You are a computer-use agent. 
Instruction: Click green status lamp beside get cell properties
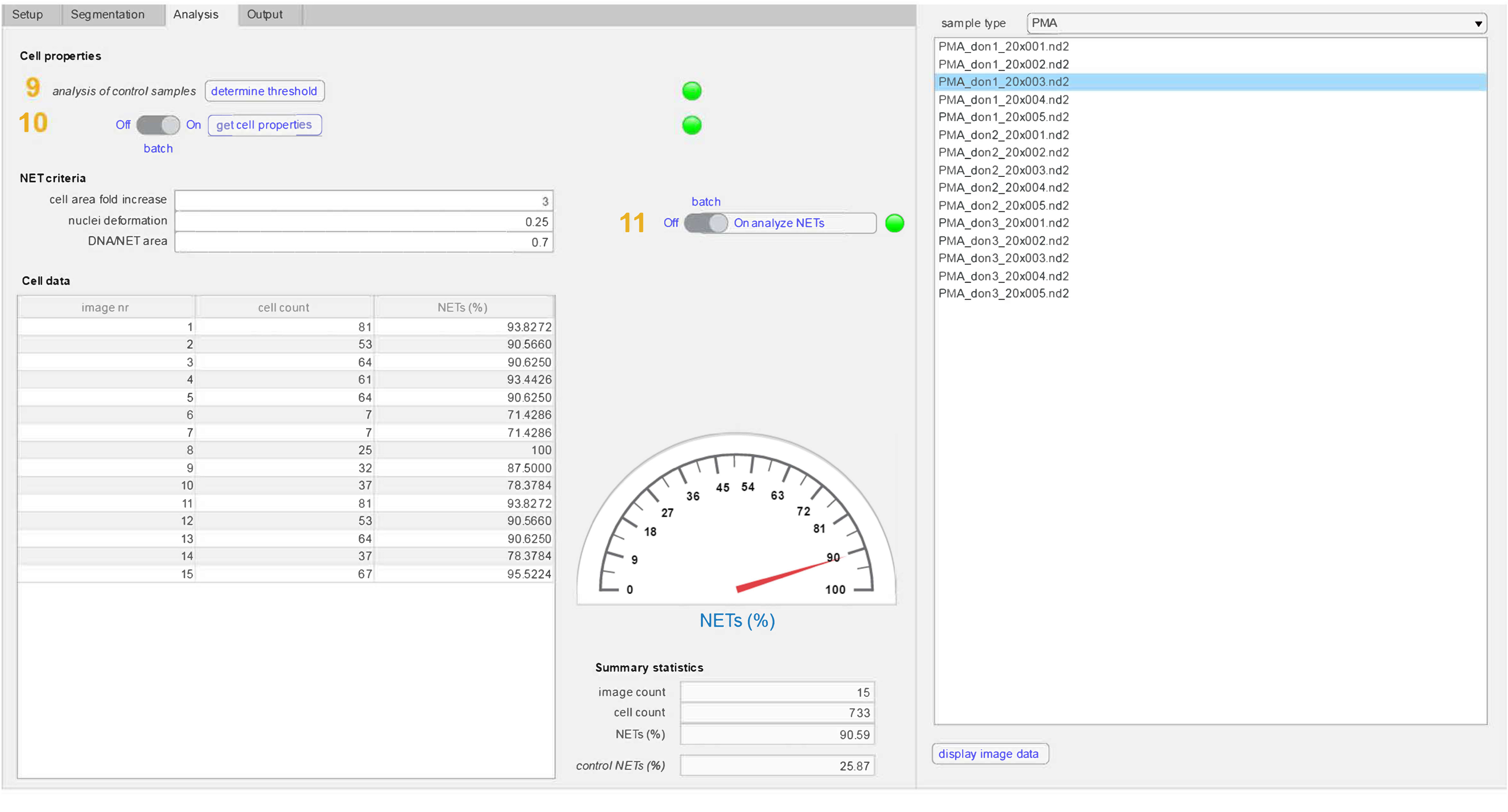tap(691, 125)
